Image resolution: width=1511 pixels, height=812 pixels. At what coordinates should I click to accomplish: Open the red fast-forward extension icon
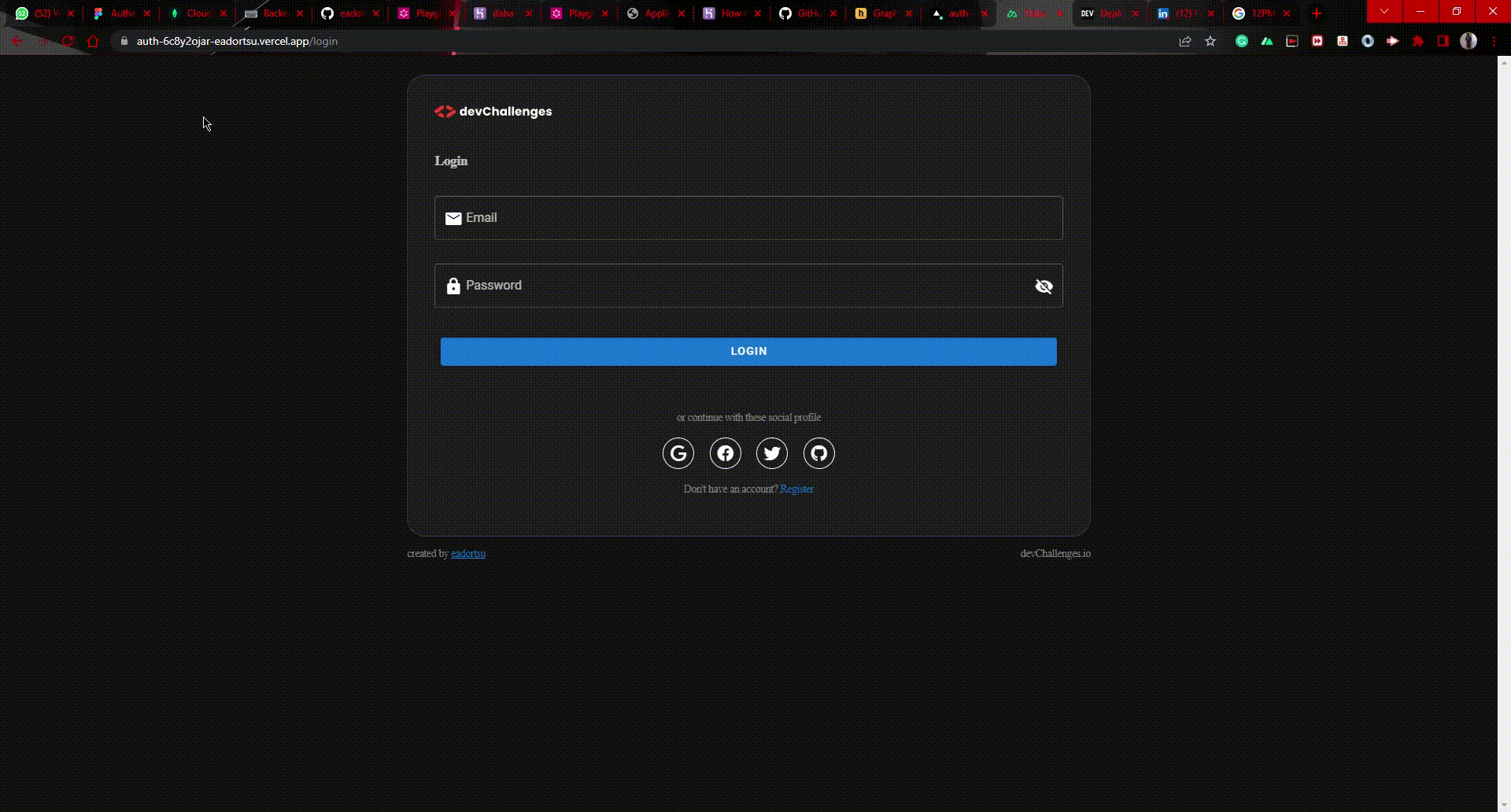pyautogui.click(x=1317, y=41)
